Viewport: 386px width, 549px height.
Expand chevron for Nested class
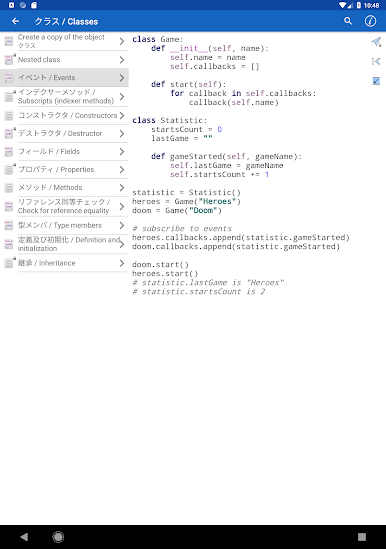tap(122, 60)
